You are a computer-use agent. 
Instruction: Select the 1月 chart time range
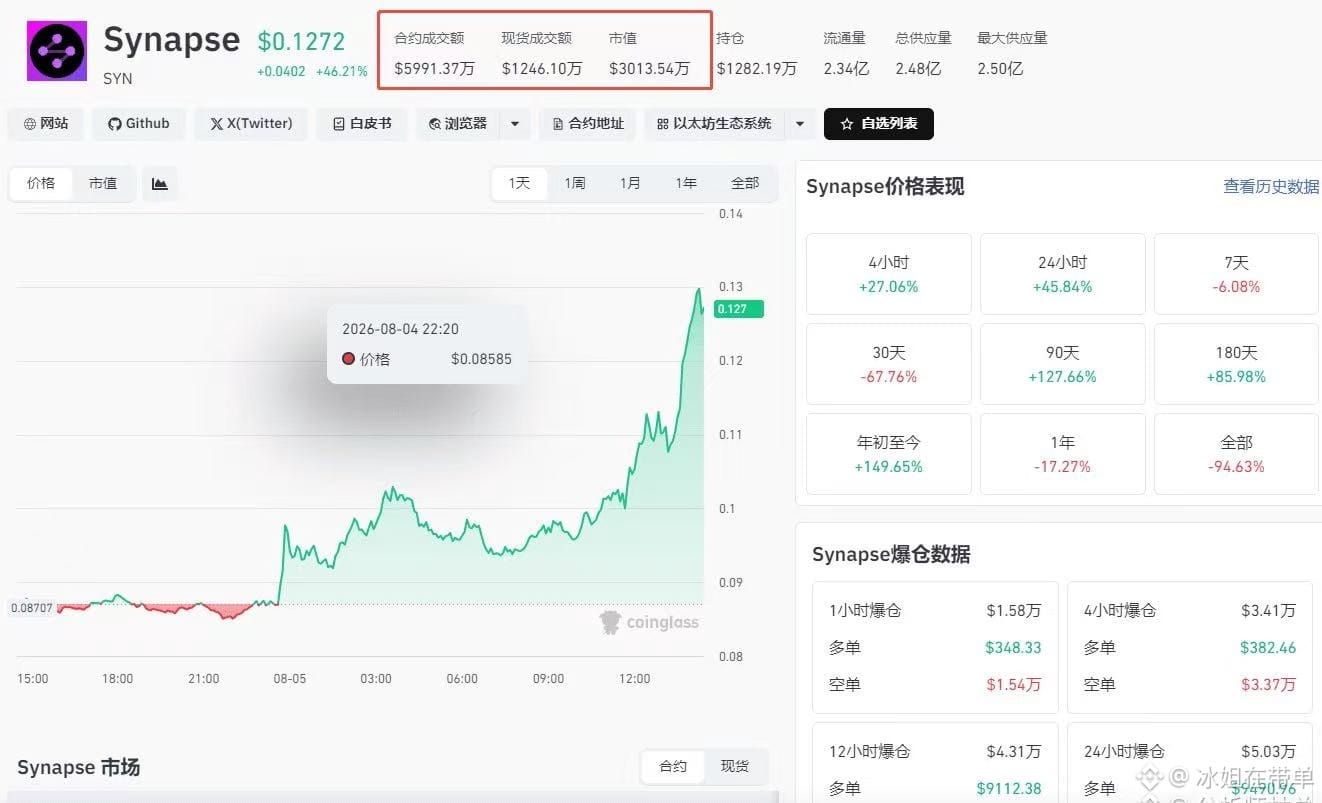tap(630, 184)
